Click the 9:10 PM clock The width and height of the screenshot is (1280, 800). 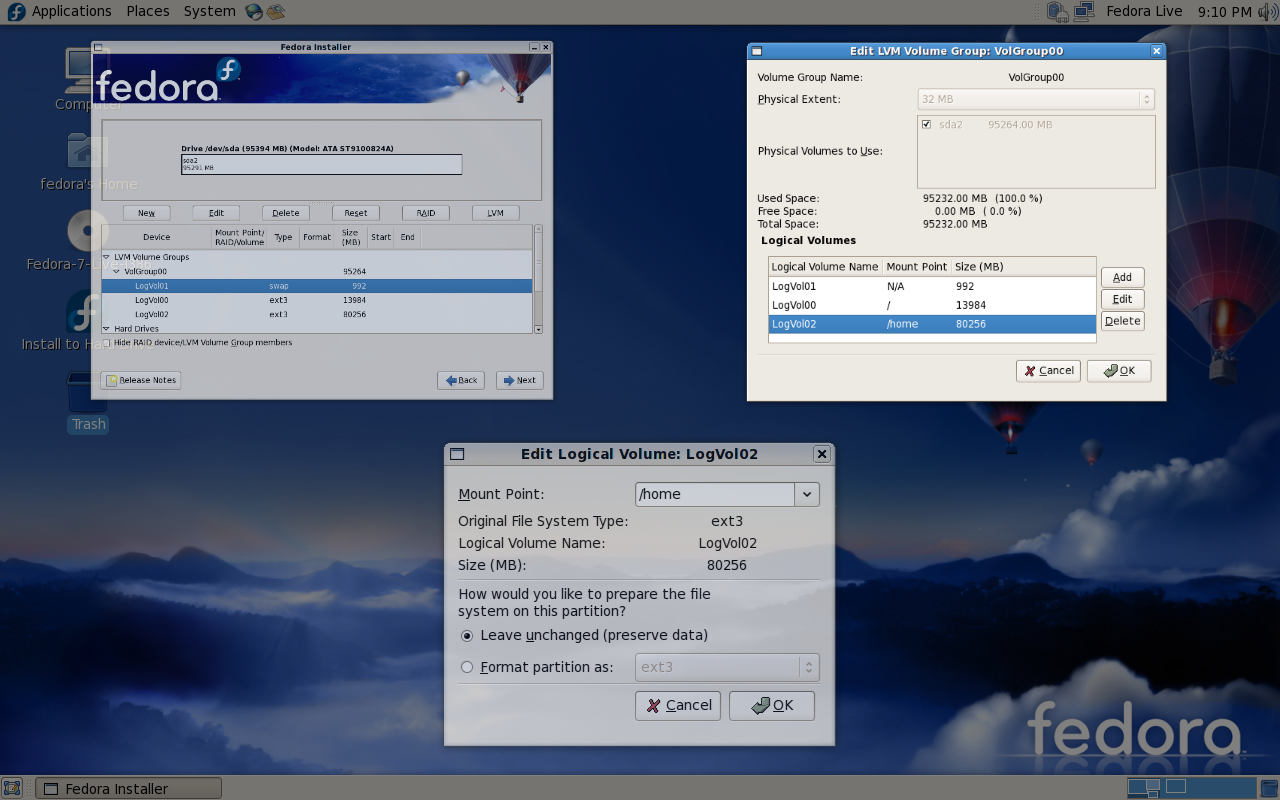click(x=1224, y=12)
